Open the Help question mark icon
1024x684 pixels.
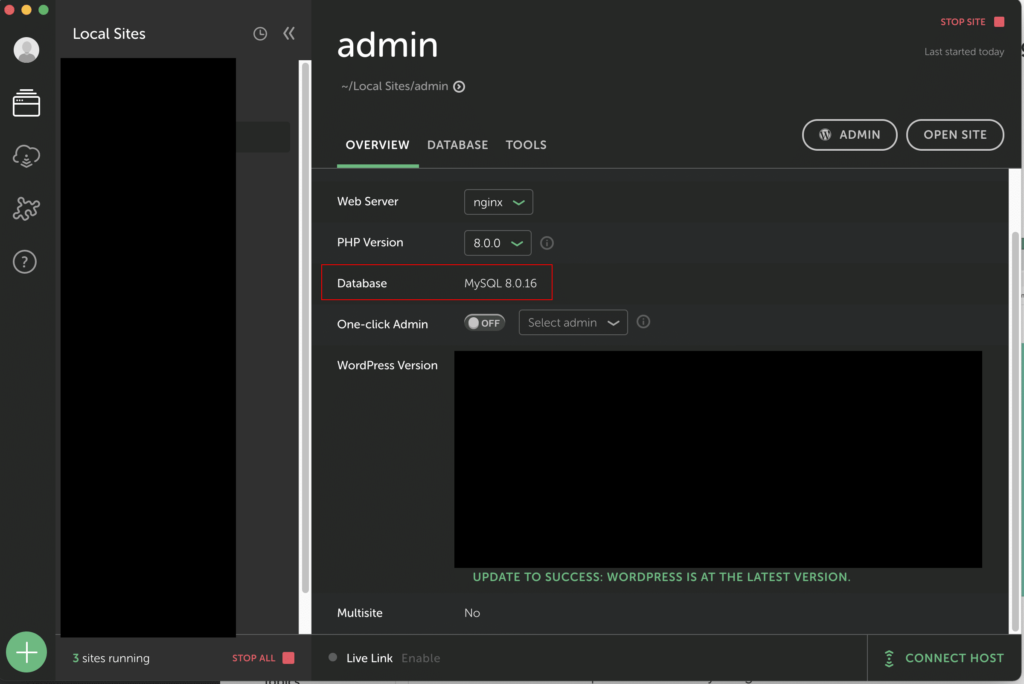point(25,262)
